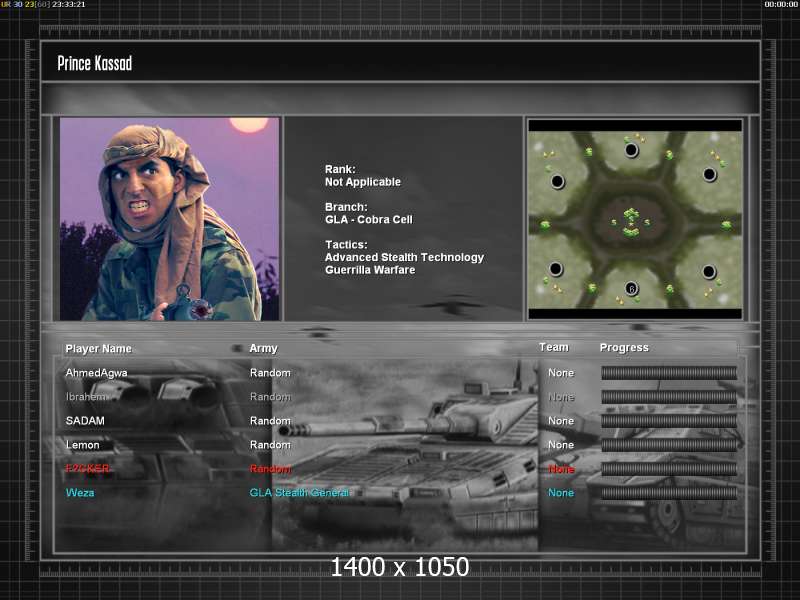800x600 pixels.
Task: Click Weza's team None value
Action: [x=561, y=493]
